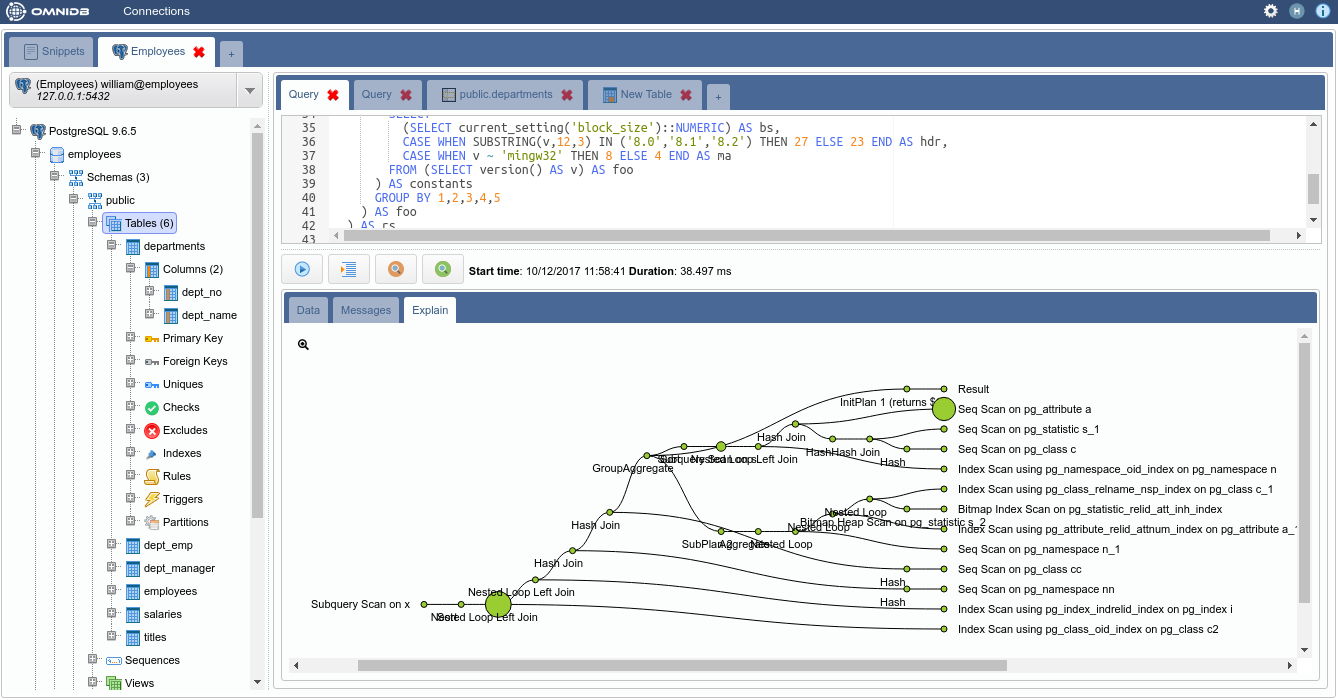Open the New Table tab
This screenshot has height=700, width=1338.
[645, 95]
